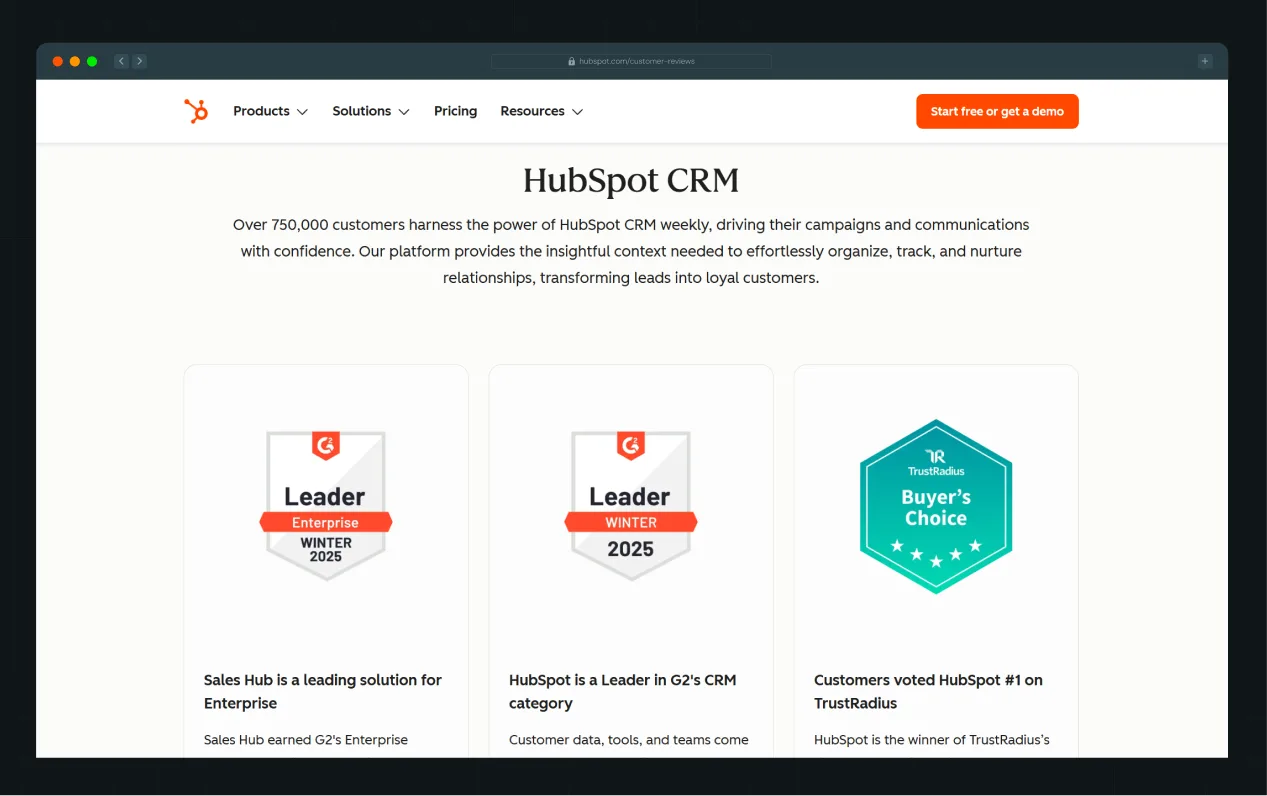The image size is (1267, 796).
Task: Click 'Customer data, tools, and teams come' text
Action: [x=629, y=740]
